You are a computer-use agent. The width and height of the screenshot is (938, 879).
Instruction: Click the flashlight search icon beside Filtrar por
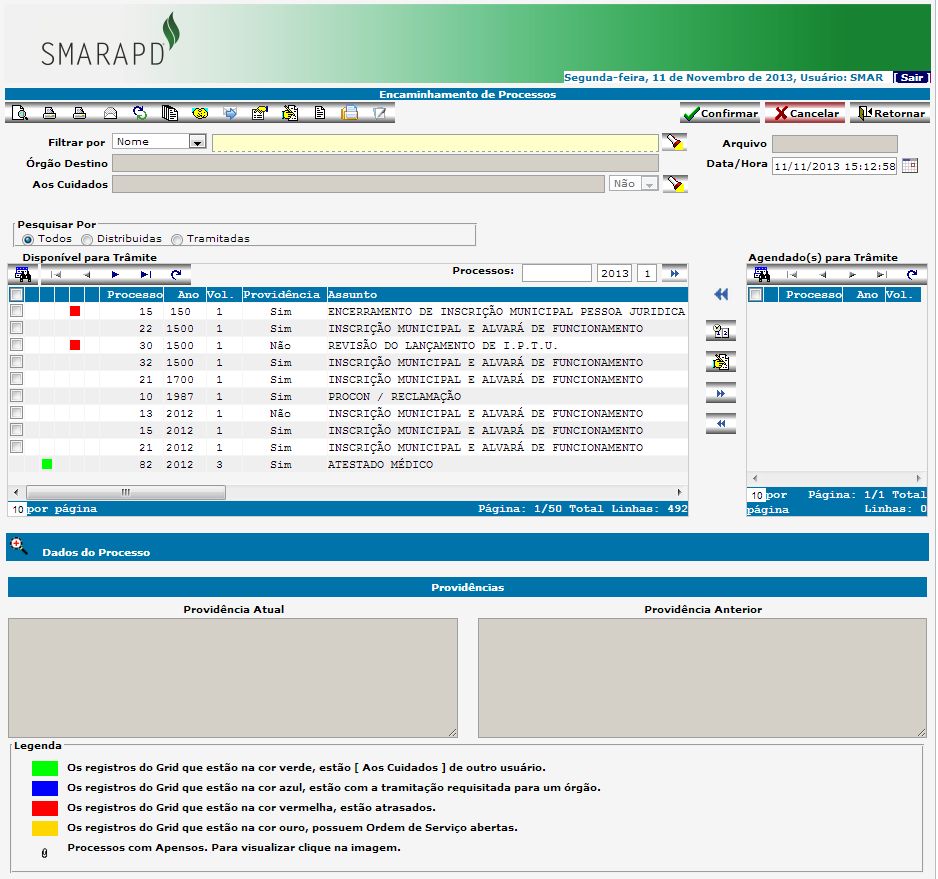[675, 142]
